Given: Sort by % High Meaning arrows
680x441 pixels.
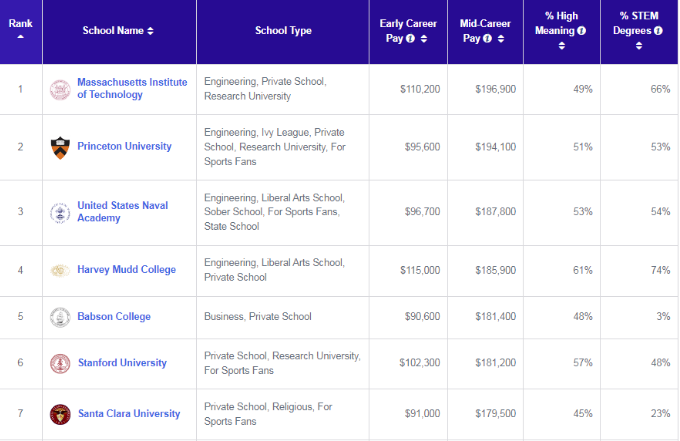Looking at the screenshot, I should tap(562, 46).
